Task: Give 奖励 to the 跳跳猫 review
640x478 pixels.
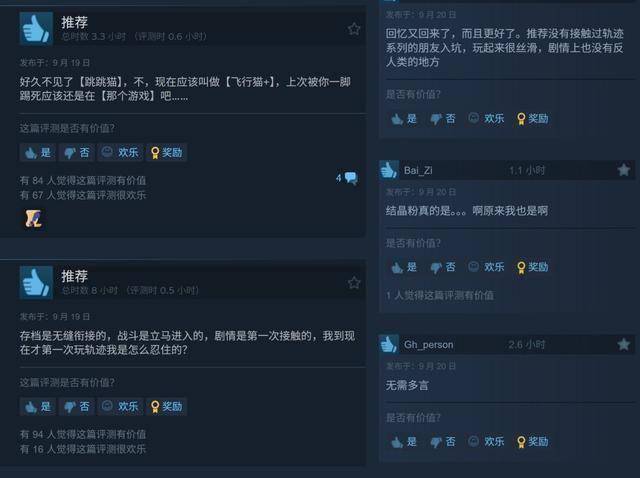Action: click(x=167, y=153)
